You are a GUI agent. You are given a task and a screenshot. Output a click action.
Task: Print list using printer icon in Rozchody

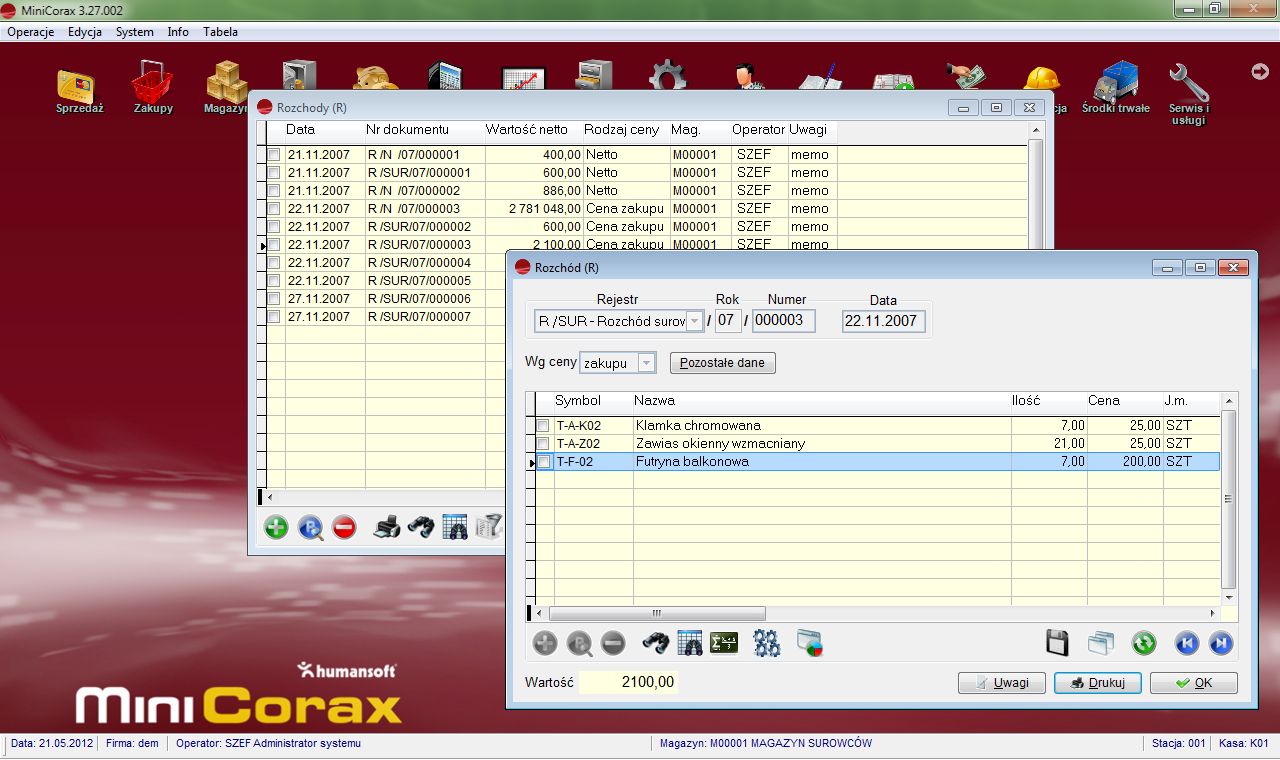[x=387, y=527]
